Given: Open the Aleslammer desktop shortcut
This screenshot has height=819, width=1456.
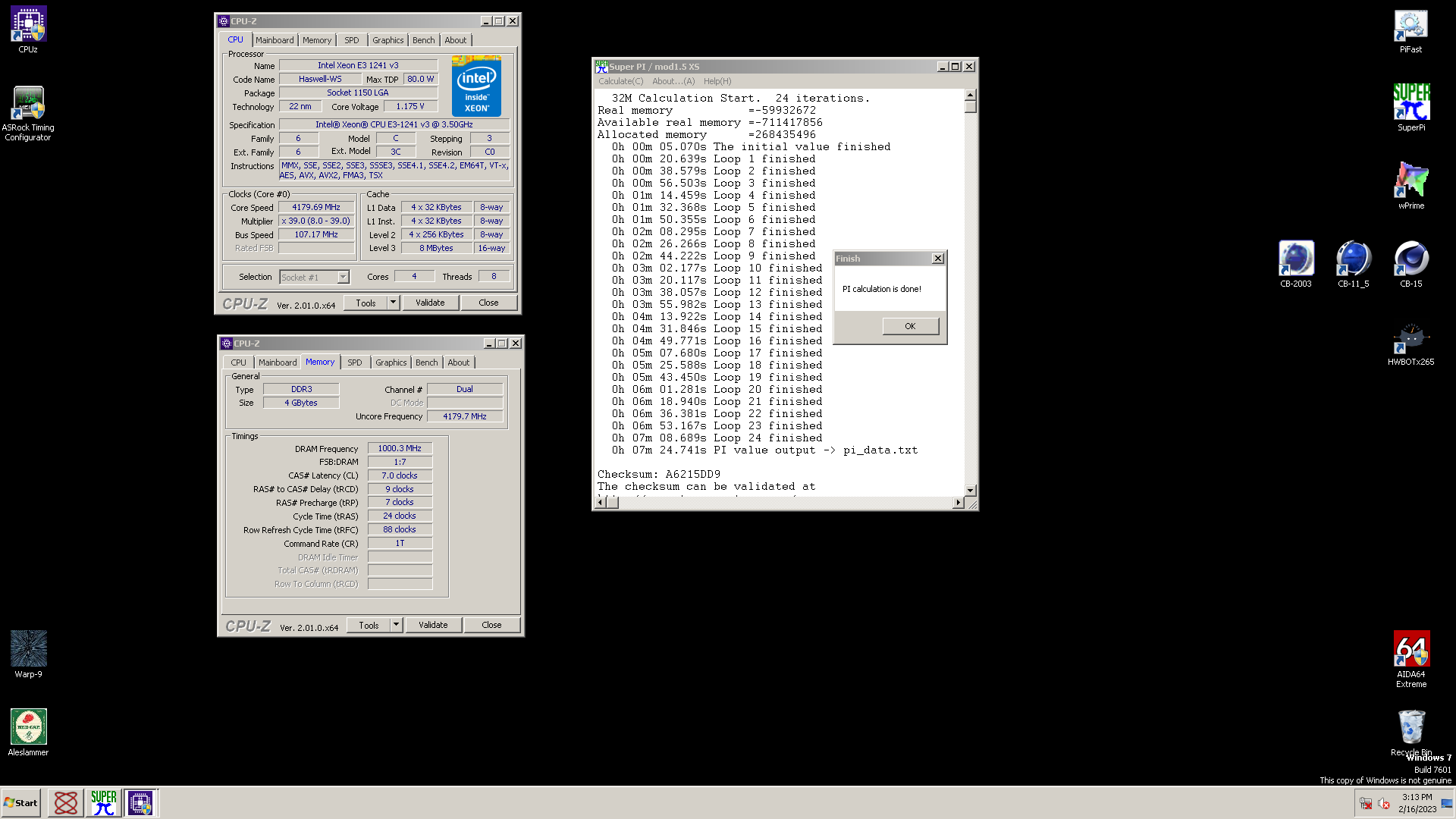Looking at the screenshot, I should pos(28,732).
